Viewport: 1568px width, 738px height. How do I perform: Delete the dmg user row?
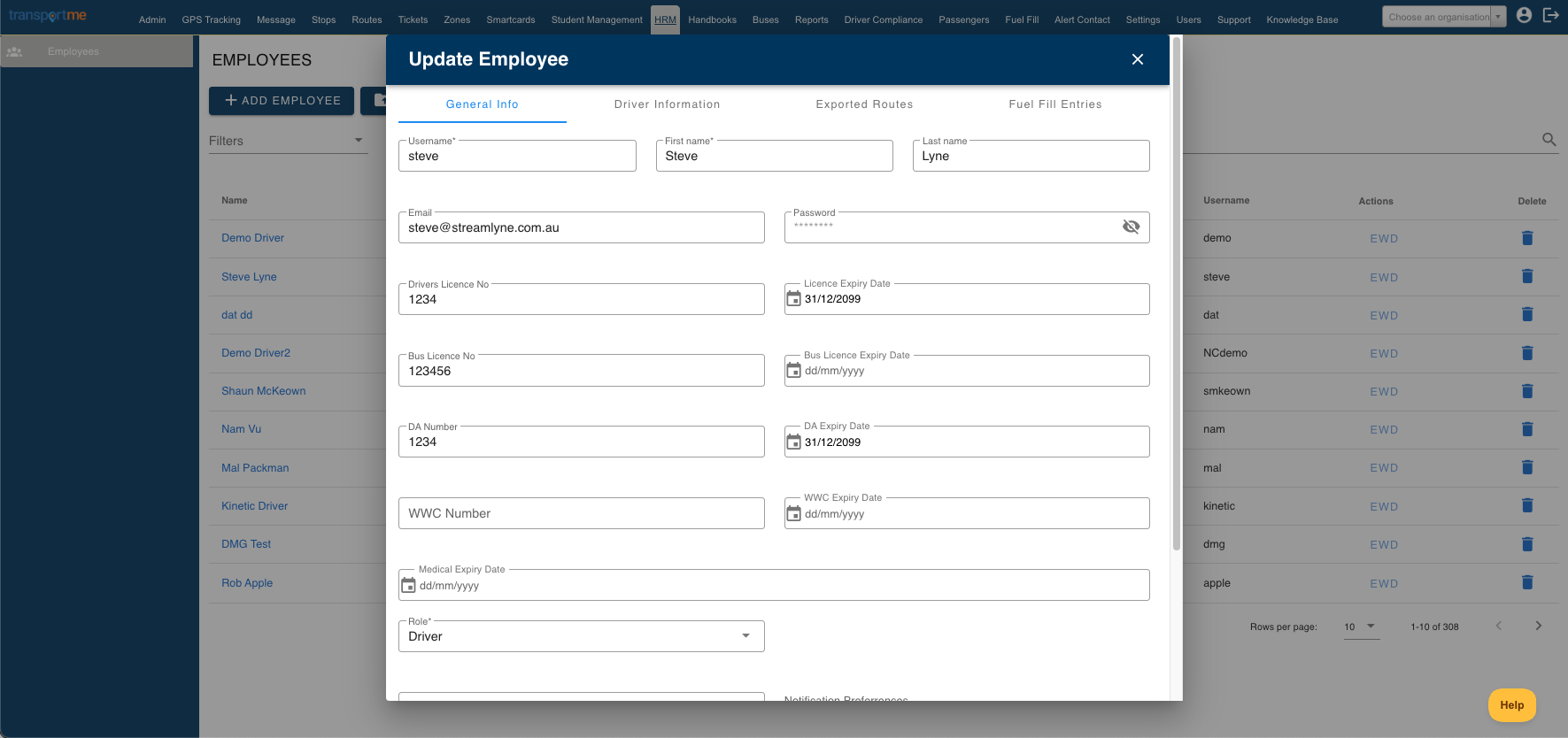coord(1527,544)
